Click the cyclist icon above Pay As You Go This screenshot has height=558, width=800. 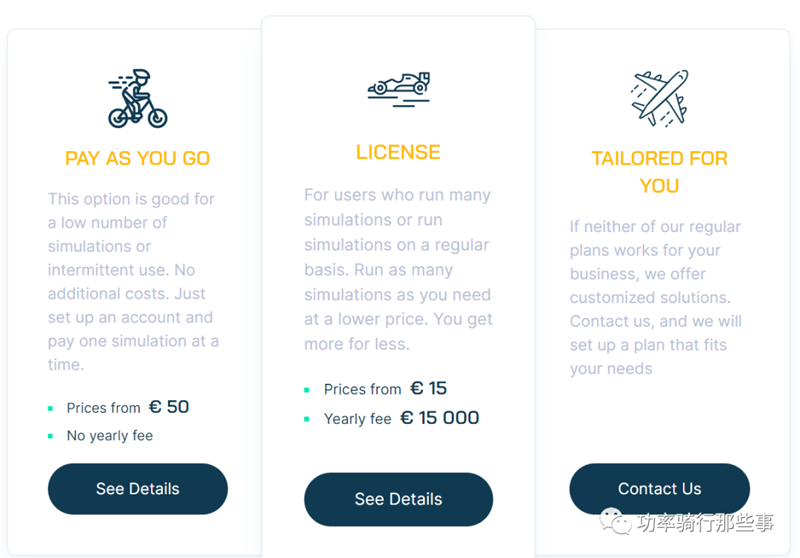pos(137,98)
